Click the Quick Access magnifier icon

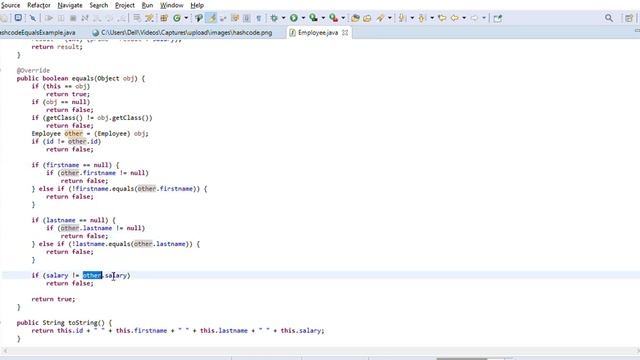coord(609,18)
